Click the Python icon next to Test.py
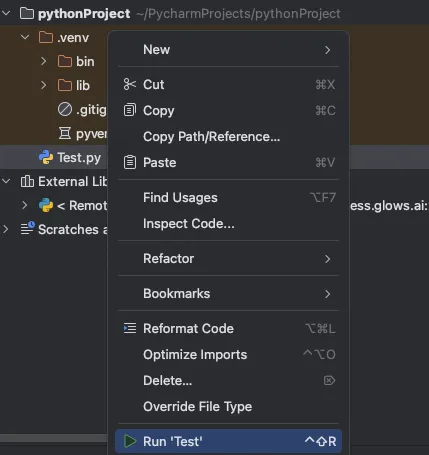The width and height of the screenshot is (429, 455). 46,157
